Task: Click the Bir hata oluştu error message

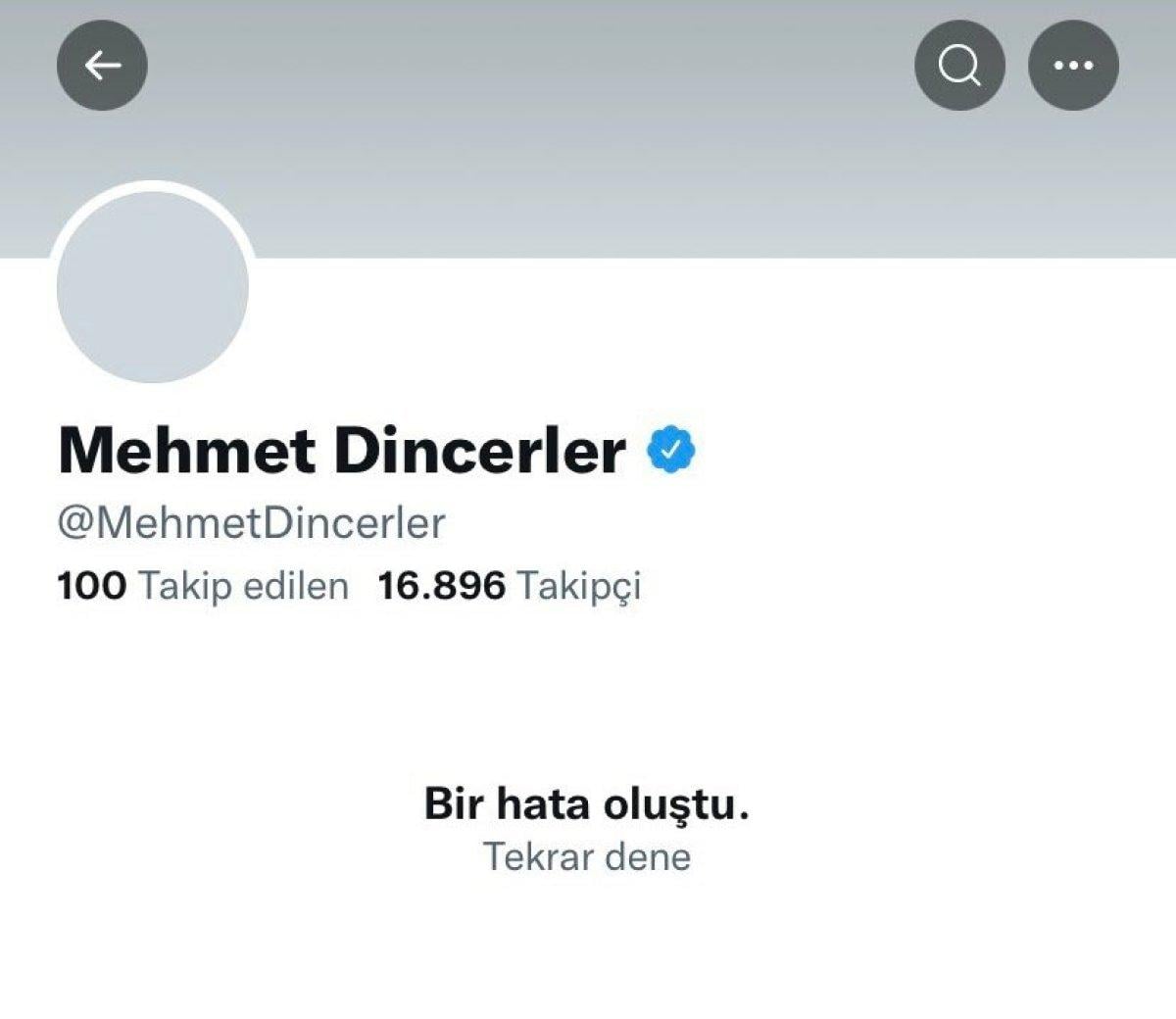Action: [x=588, y=806]
